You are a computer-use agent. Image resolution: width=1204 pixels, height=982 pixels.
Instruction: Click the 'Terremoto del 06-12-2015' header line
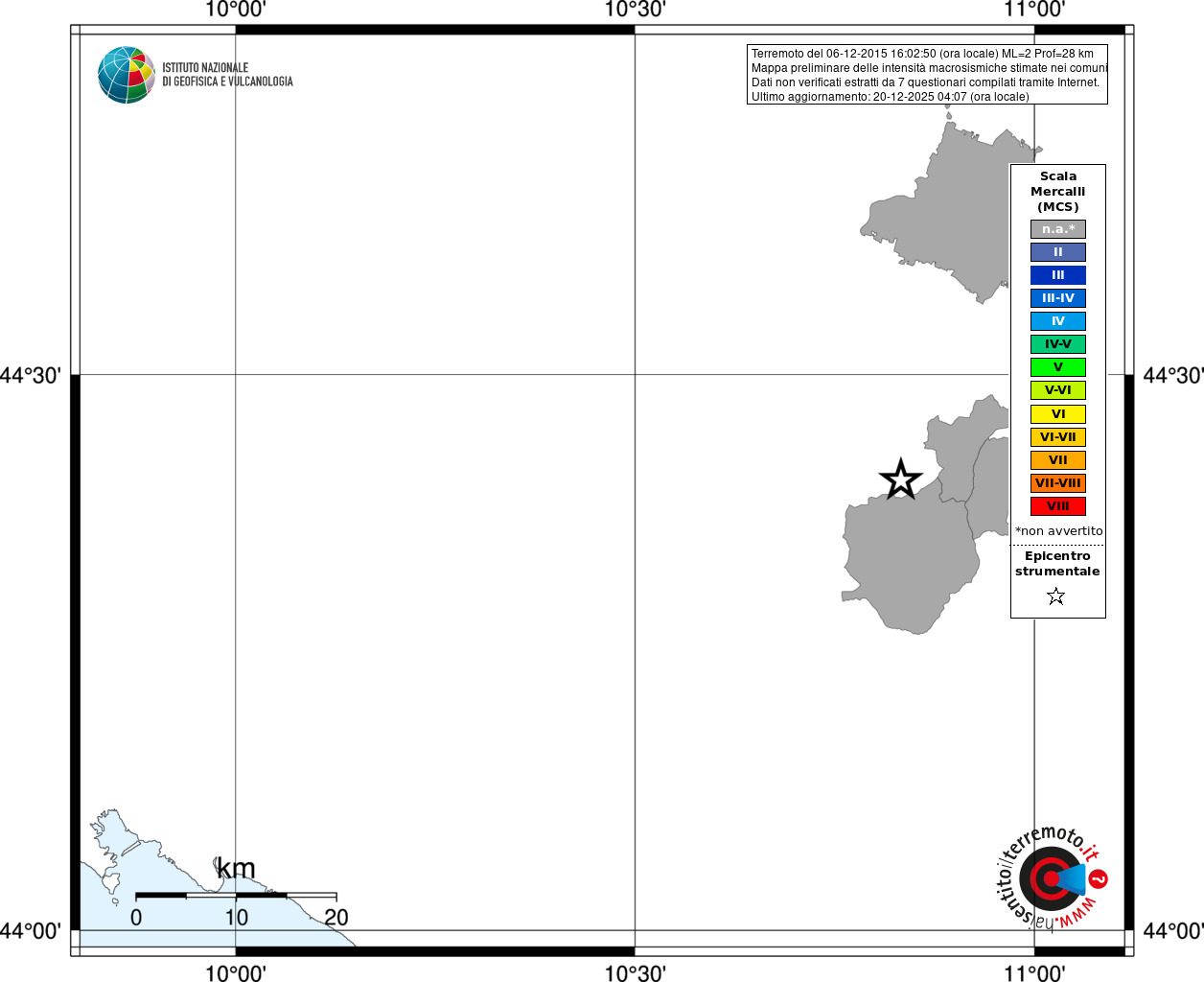point(922,54)
